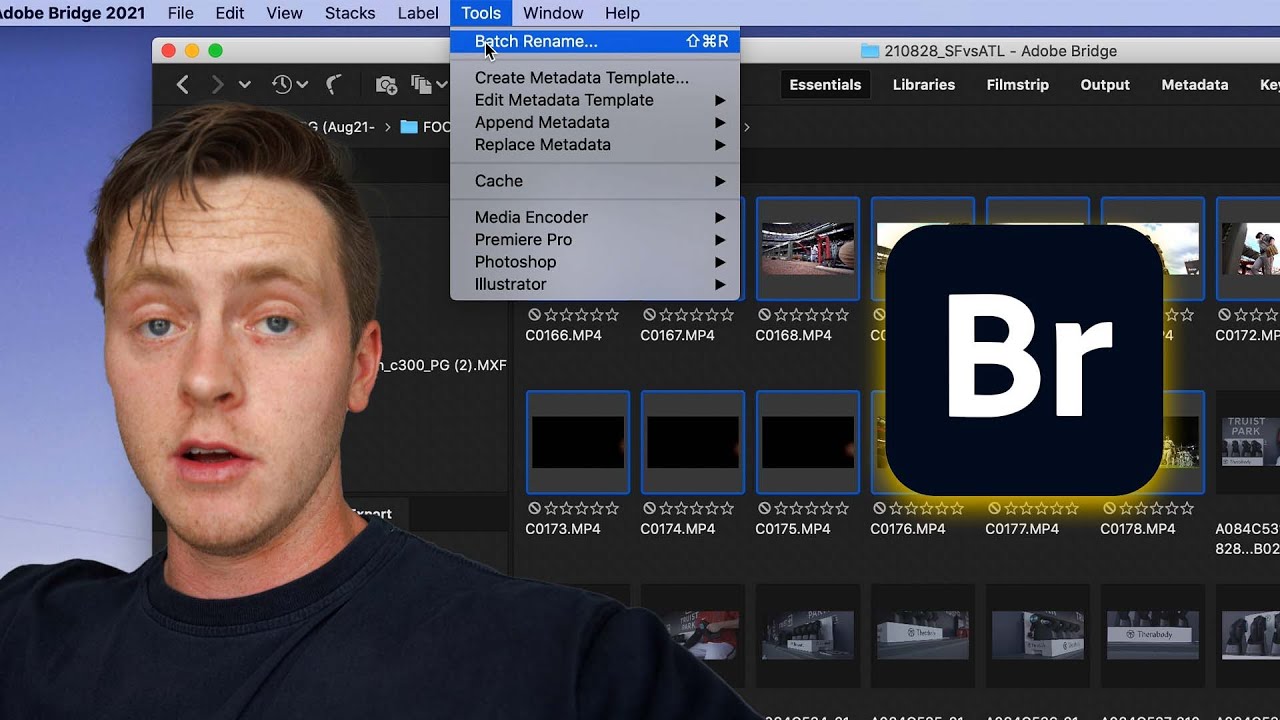
Task: Select the C0173.MP4 thumbnail
Action: point(578,442)
